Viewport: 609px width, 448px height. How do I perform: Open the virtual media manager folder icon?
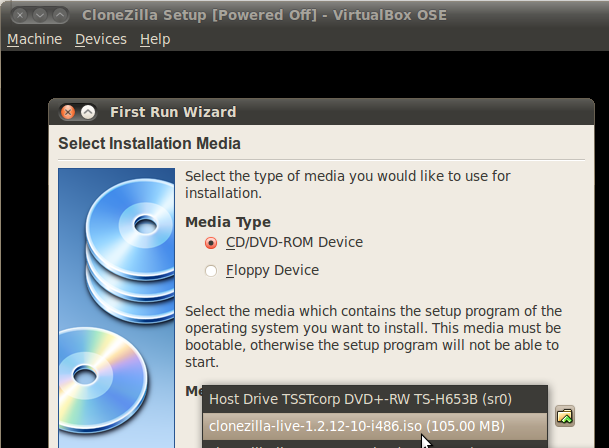(565, 416)
